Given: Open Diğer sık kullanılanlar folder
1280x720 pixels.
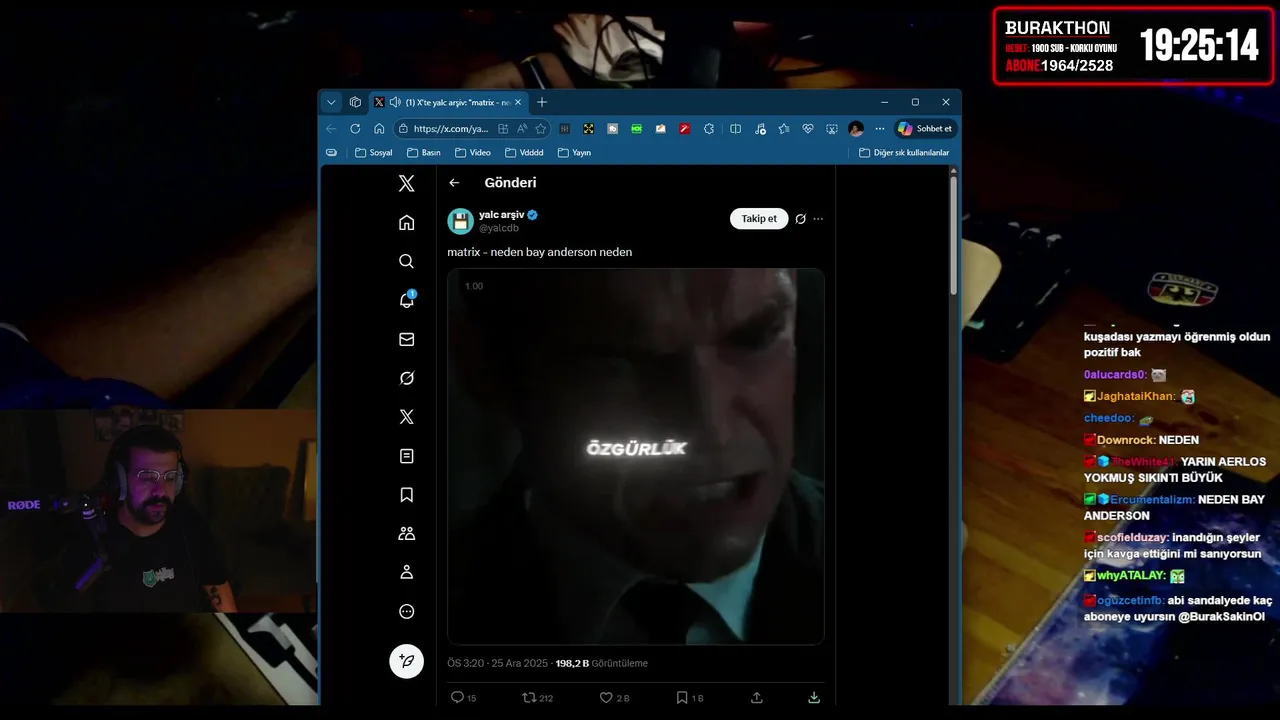Looking at the screenshot, I should (904, 153).
